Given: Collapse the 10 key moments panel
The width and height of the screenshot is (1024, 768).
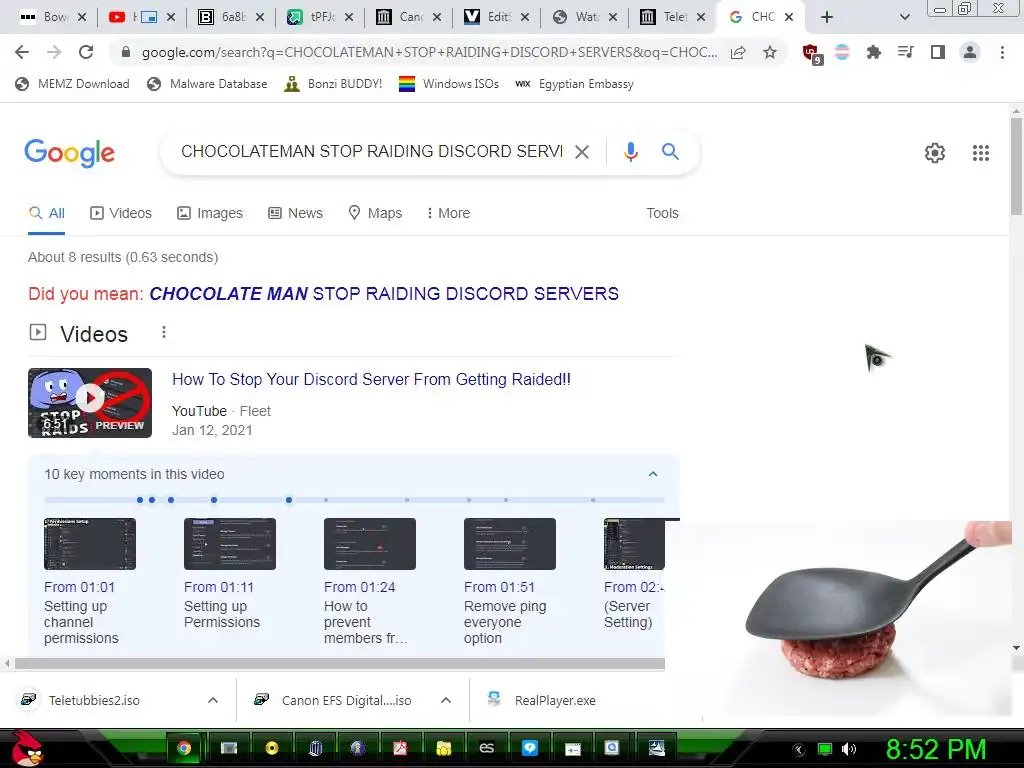Looking at the screenshot, I should pyautogui.click(x=652, y=474).
